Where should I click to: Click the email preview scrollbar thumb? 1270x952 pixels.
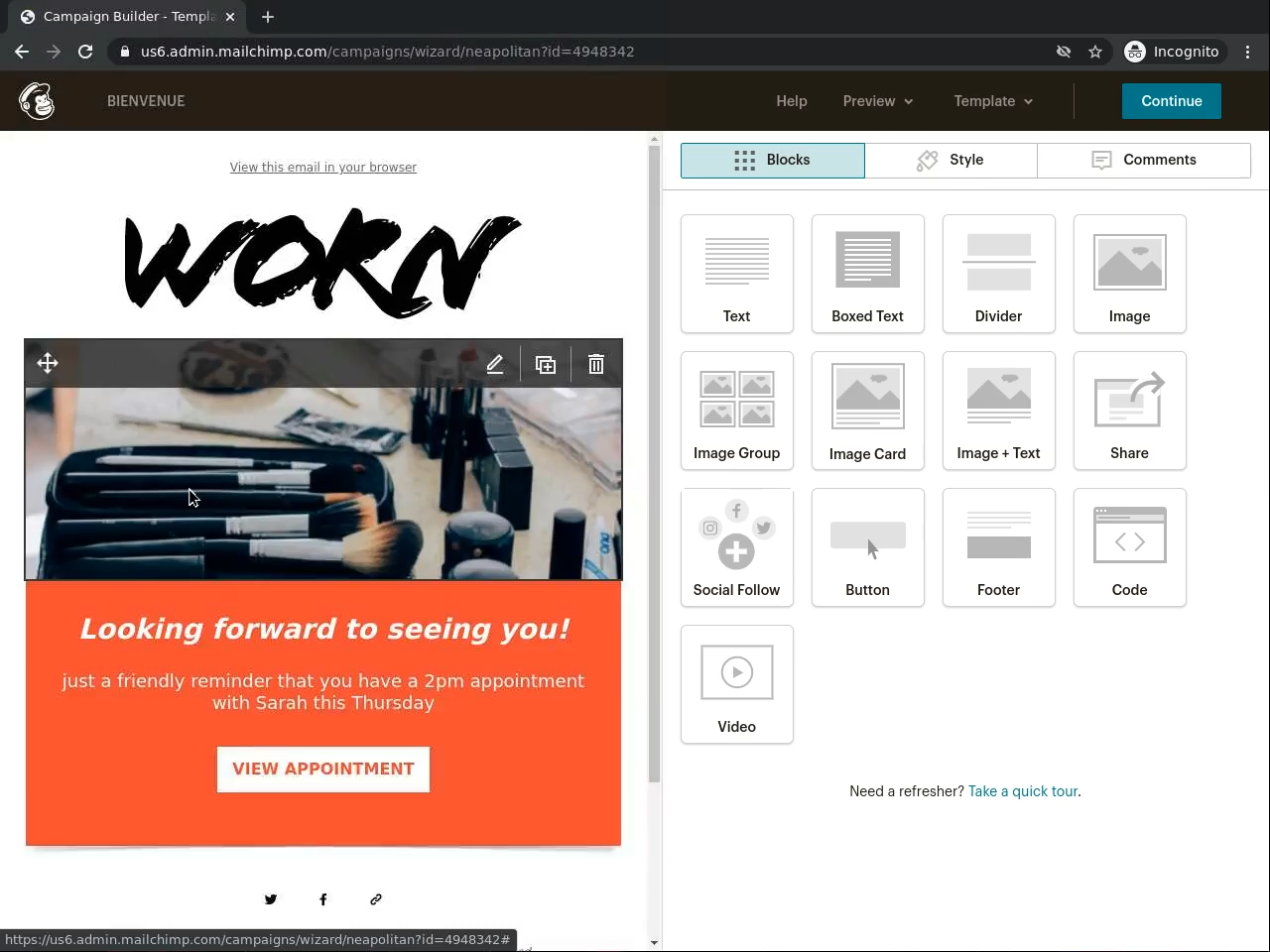pyautogui.click(x=654, y=464)
